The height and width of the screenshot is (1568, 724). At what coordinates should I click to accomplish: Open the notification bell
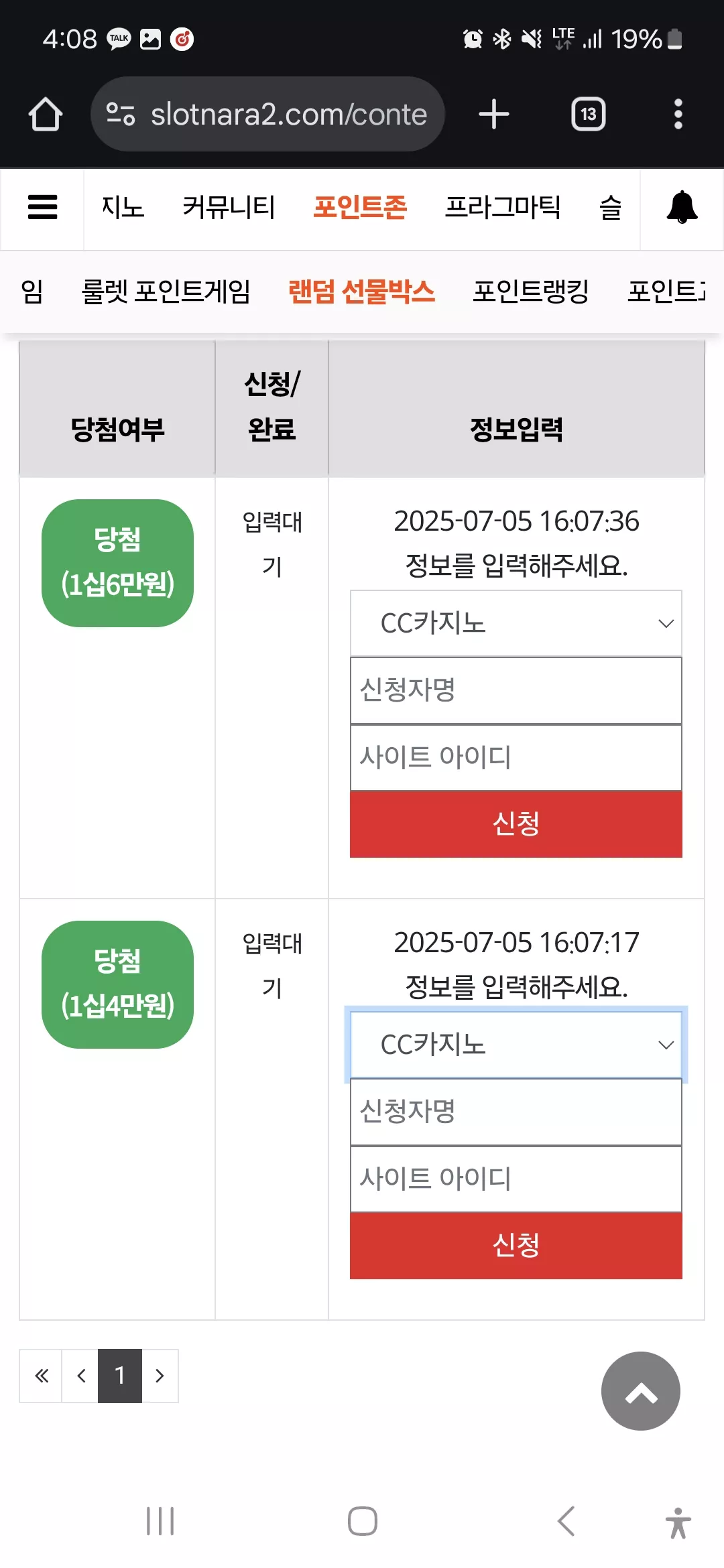pos(682,207)
